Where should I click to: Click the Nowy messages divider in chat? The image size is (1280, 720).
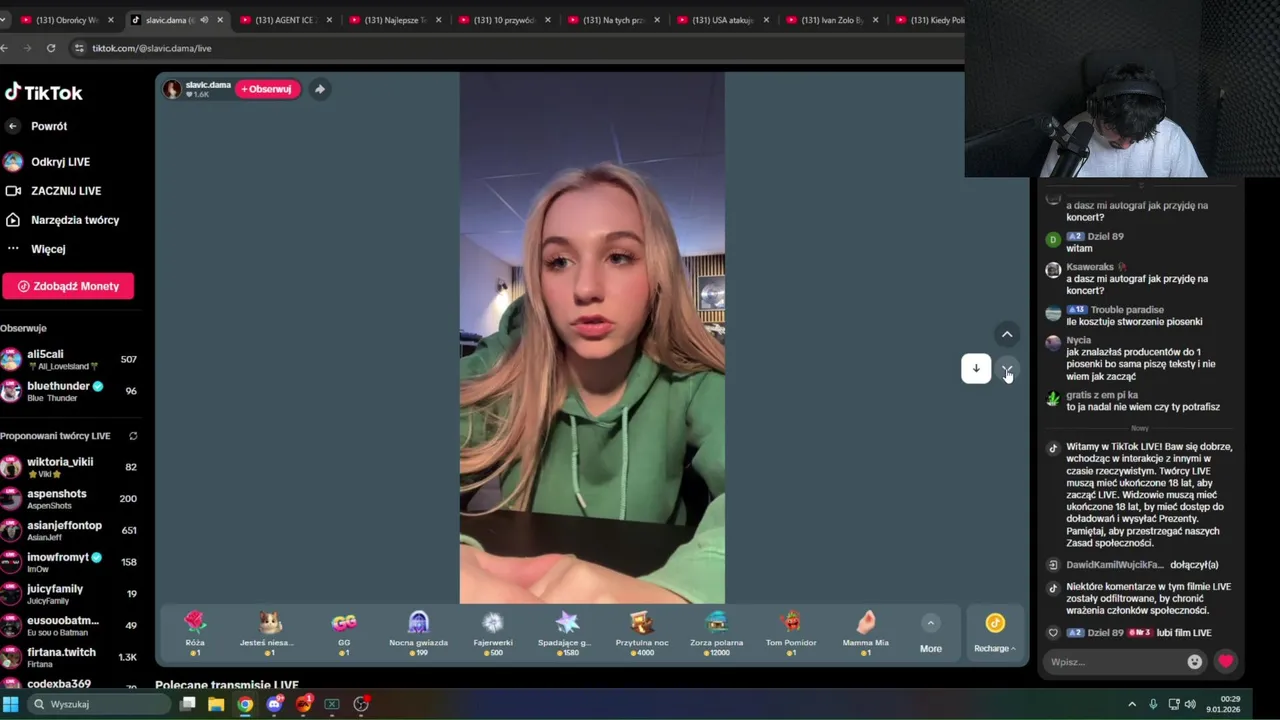click(x=1139, y=428)
